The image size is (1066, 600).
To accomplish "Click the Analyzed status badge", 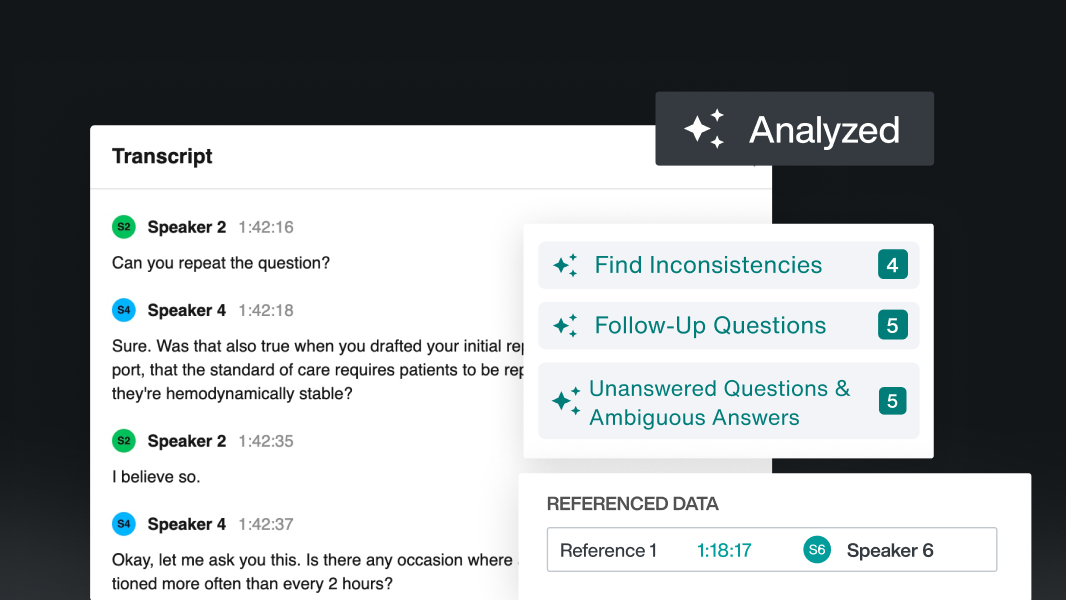I will [x=795, y=130].
